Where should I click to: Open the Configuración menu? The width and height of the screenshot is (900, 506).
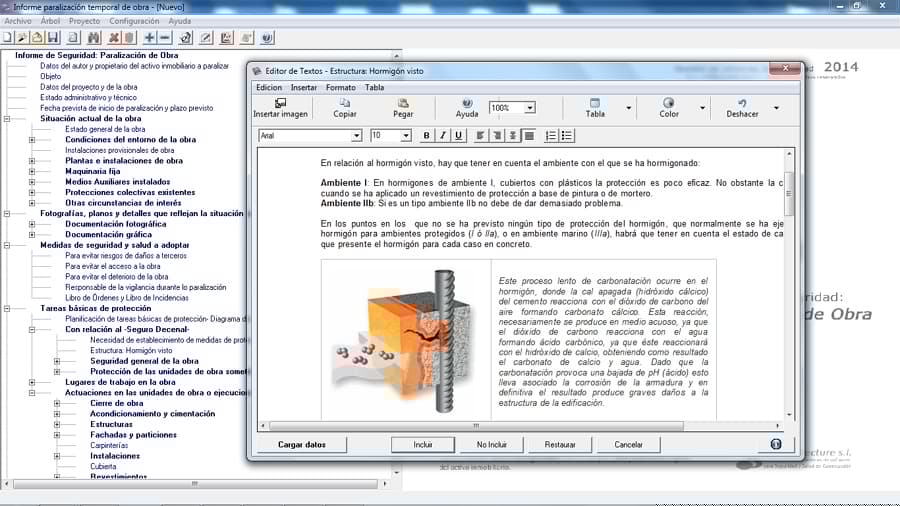point(134,21)
